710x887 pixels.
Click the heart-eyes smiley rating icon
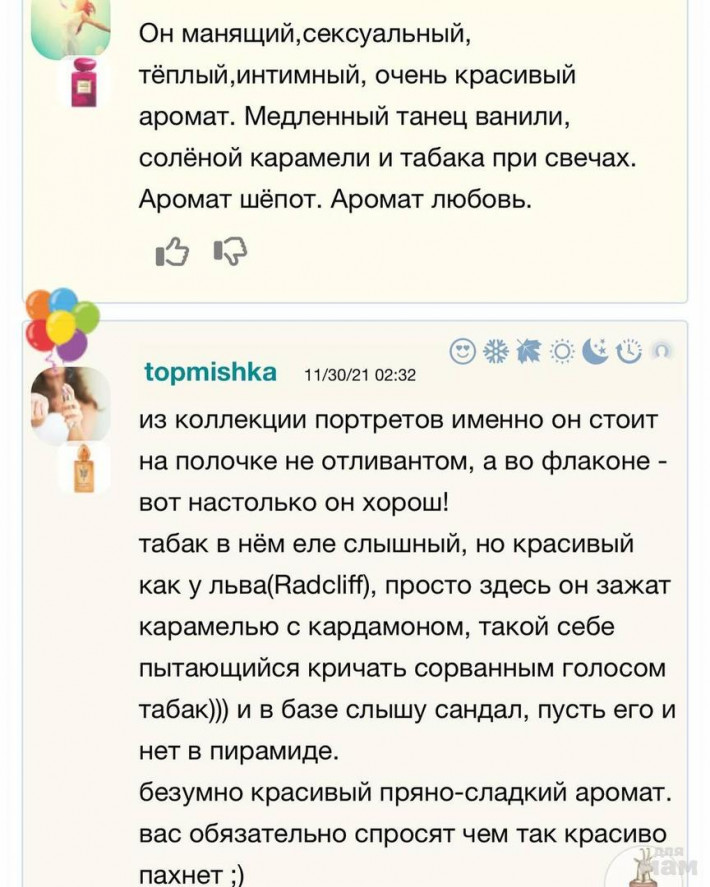pos(463,351)
